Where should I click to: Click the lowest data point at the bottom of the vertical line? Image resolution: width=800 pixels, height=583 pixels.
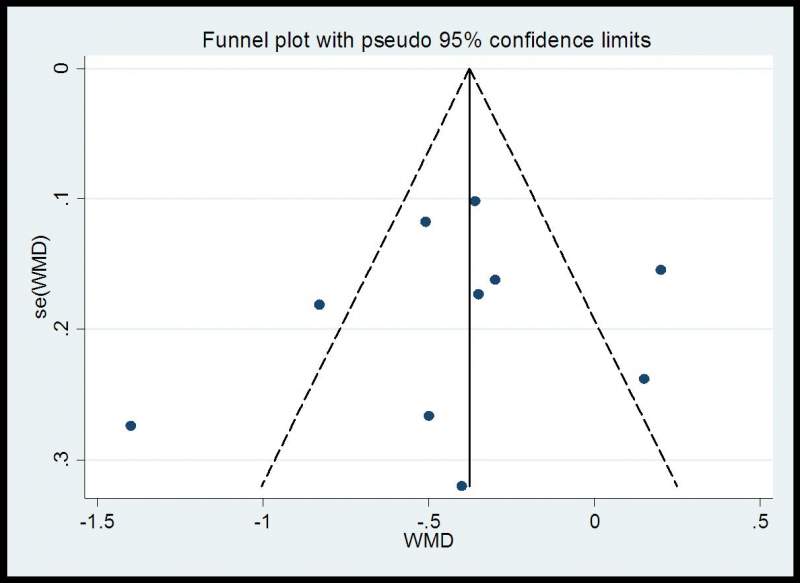pos(462,485)
